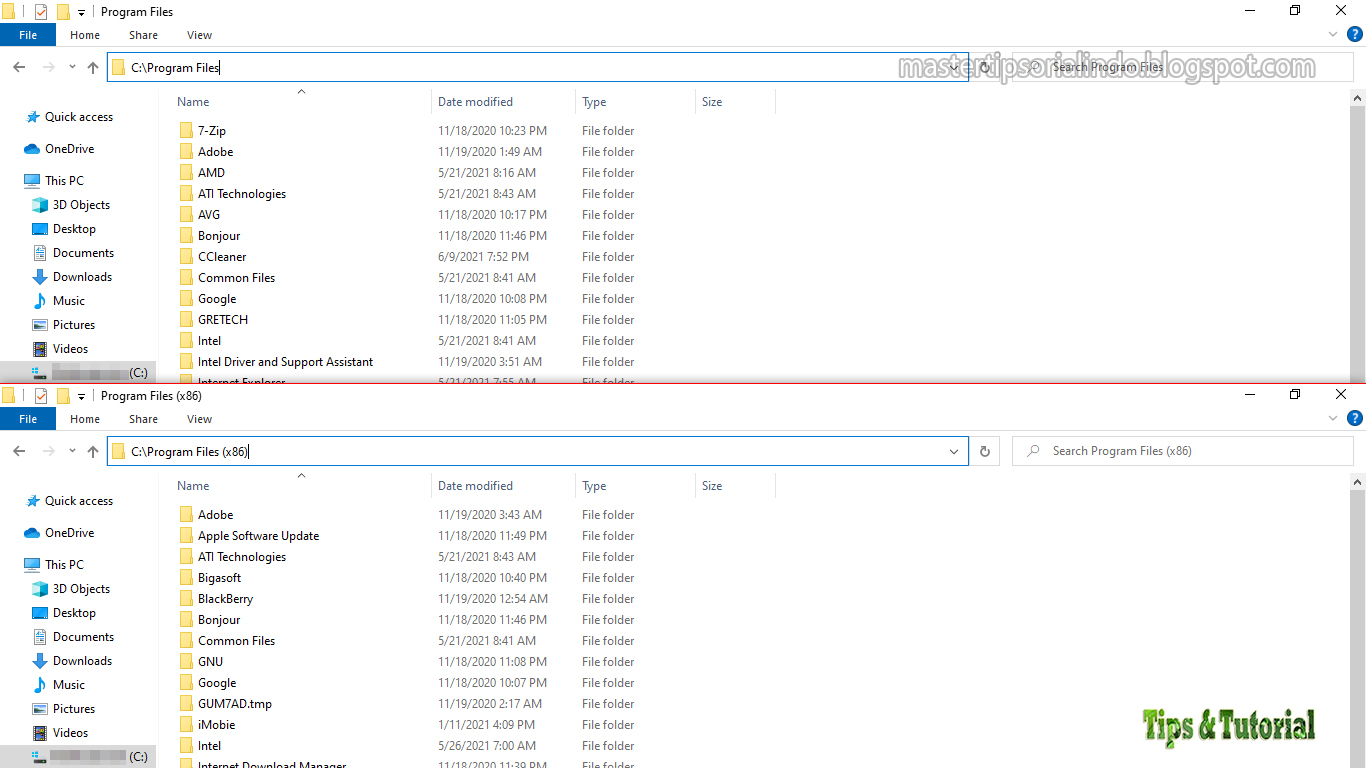Viewport: 1366px width, 768px height.
Task: Open the 7-Zip folder
Action: (211, 130)
